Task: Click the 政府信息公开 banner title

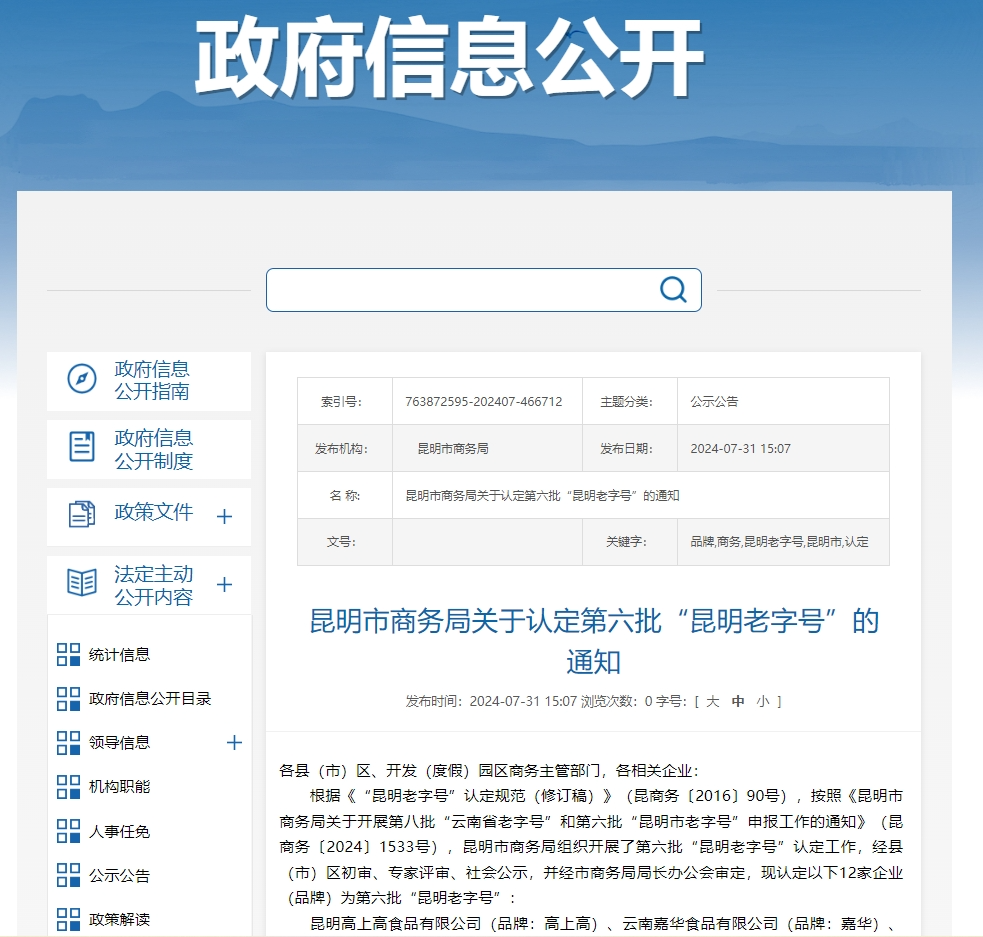Action: pos(449,58)
